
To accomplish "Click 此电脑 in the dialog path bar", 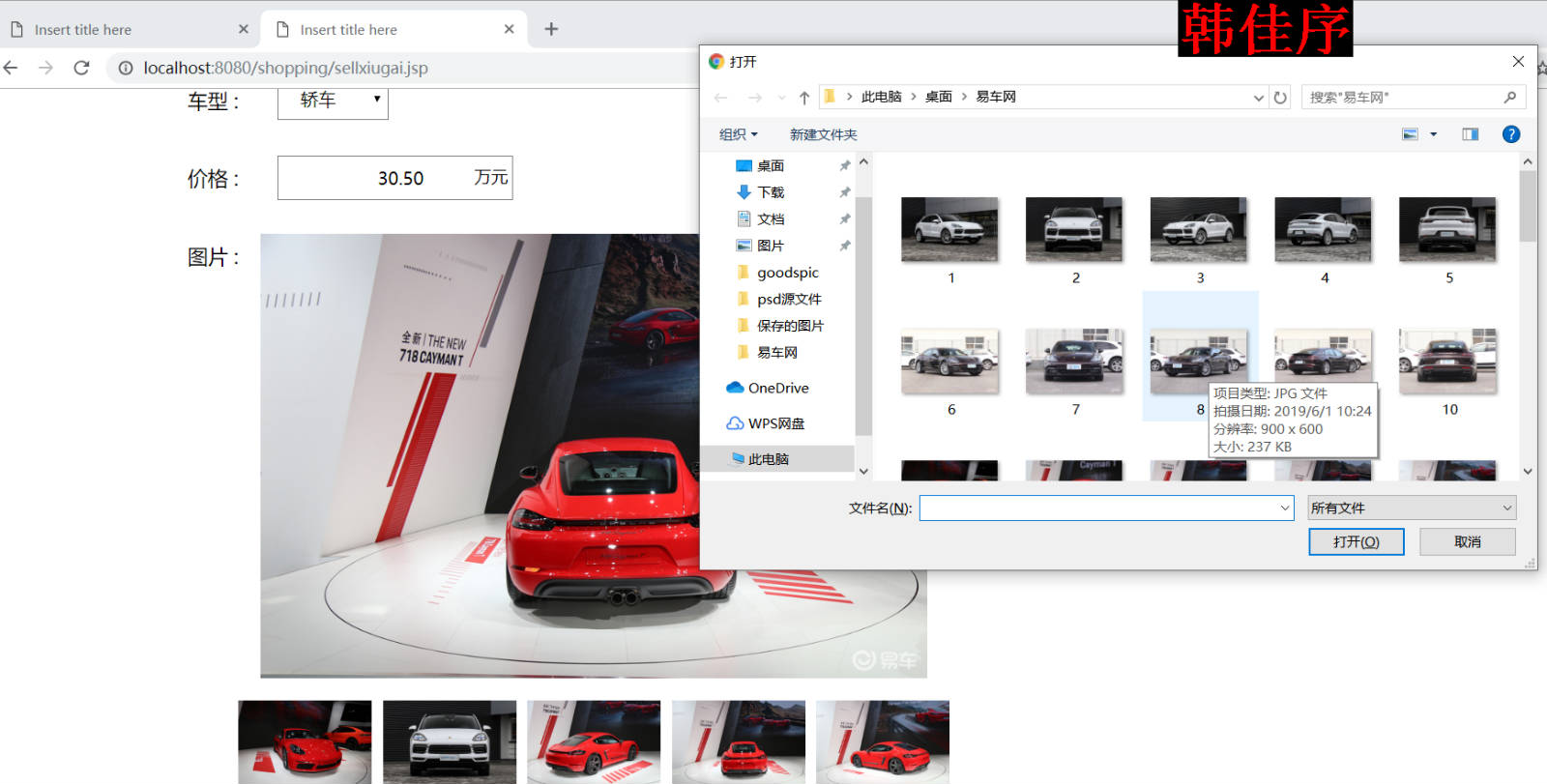I will coord(881,97).
